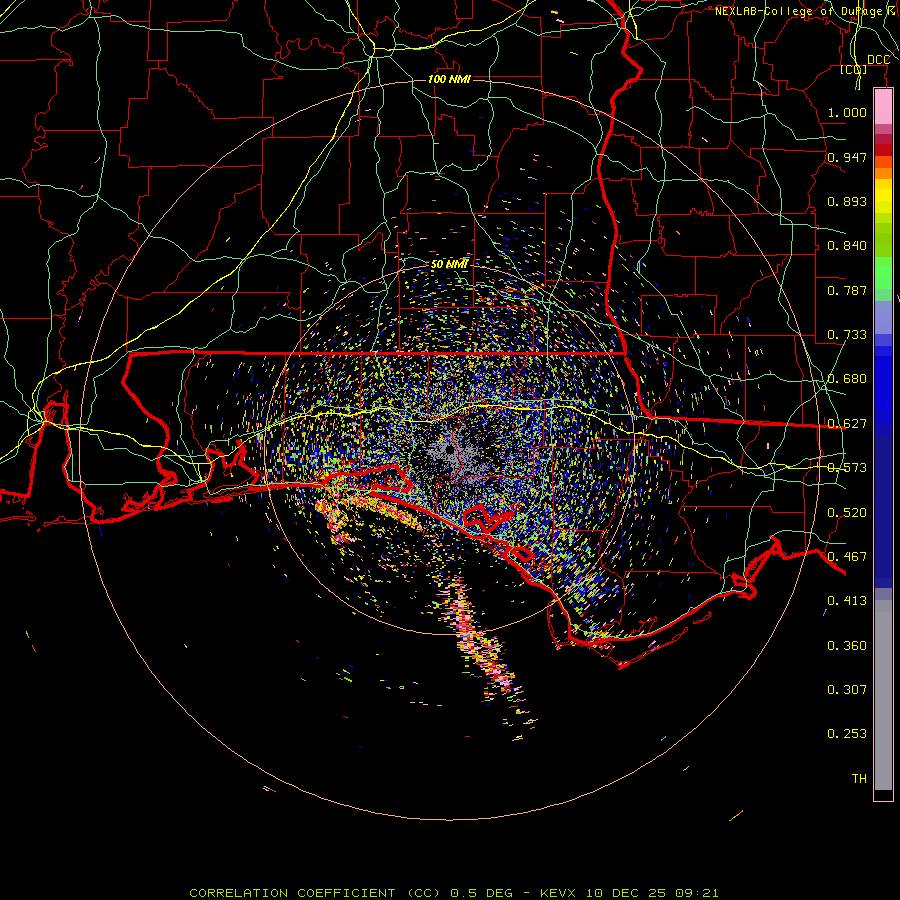Click the 0.840 color scale value
The width and height of the screenshot is (900, 900).
pyautogui.click(x=847, y=246)
